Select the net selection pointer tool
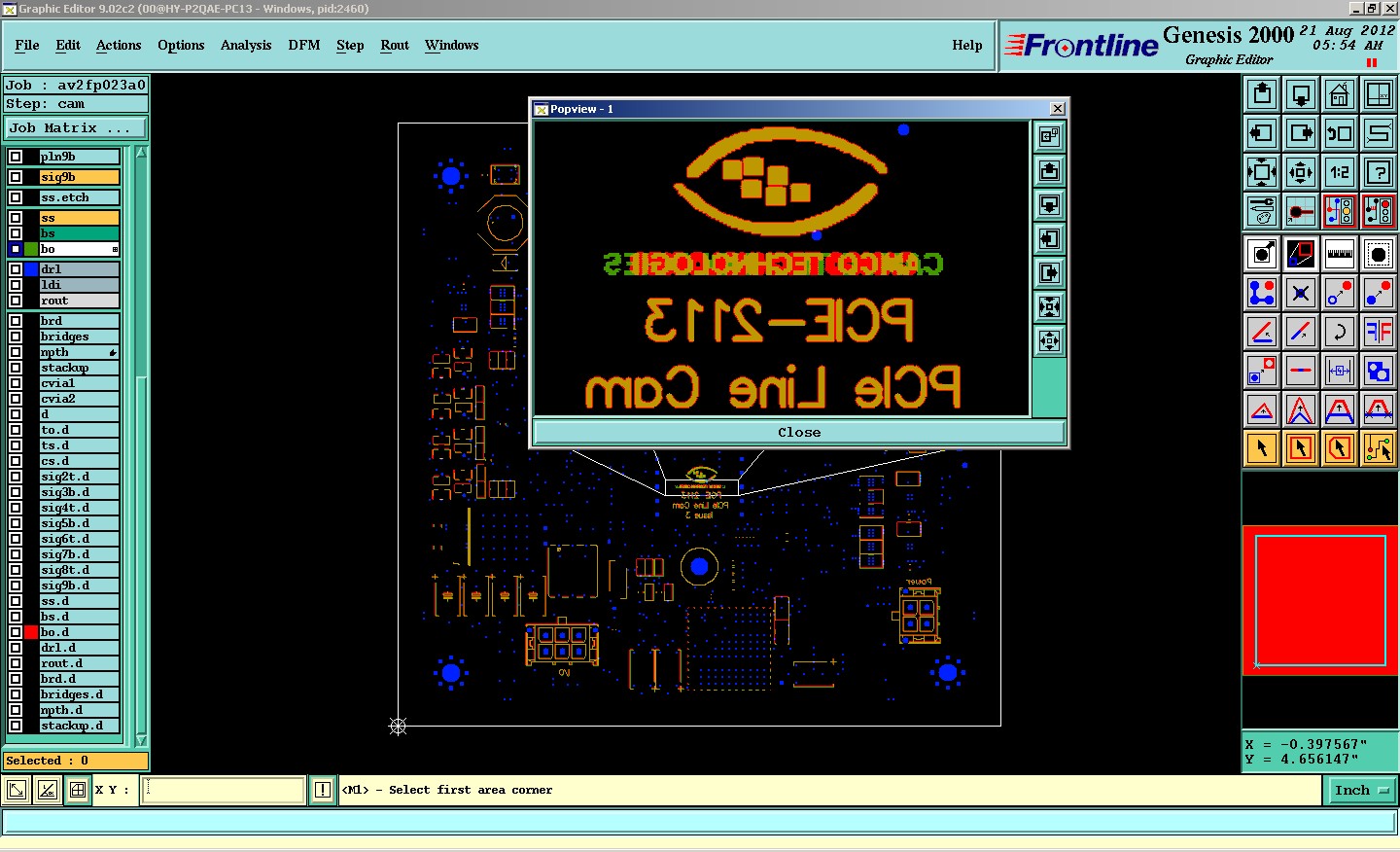 click(1379, 448)
